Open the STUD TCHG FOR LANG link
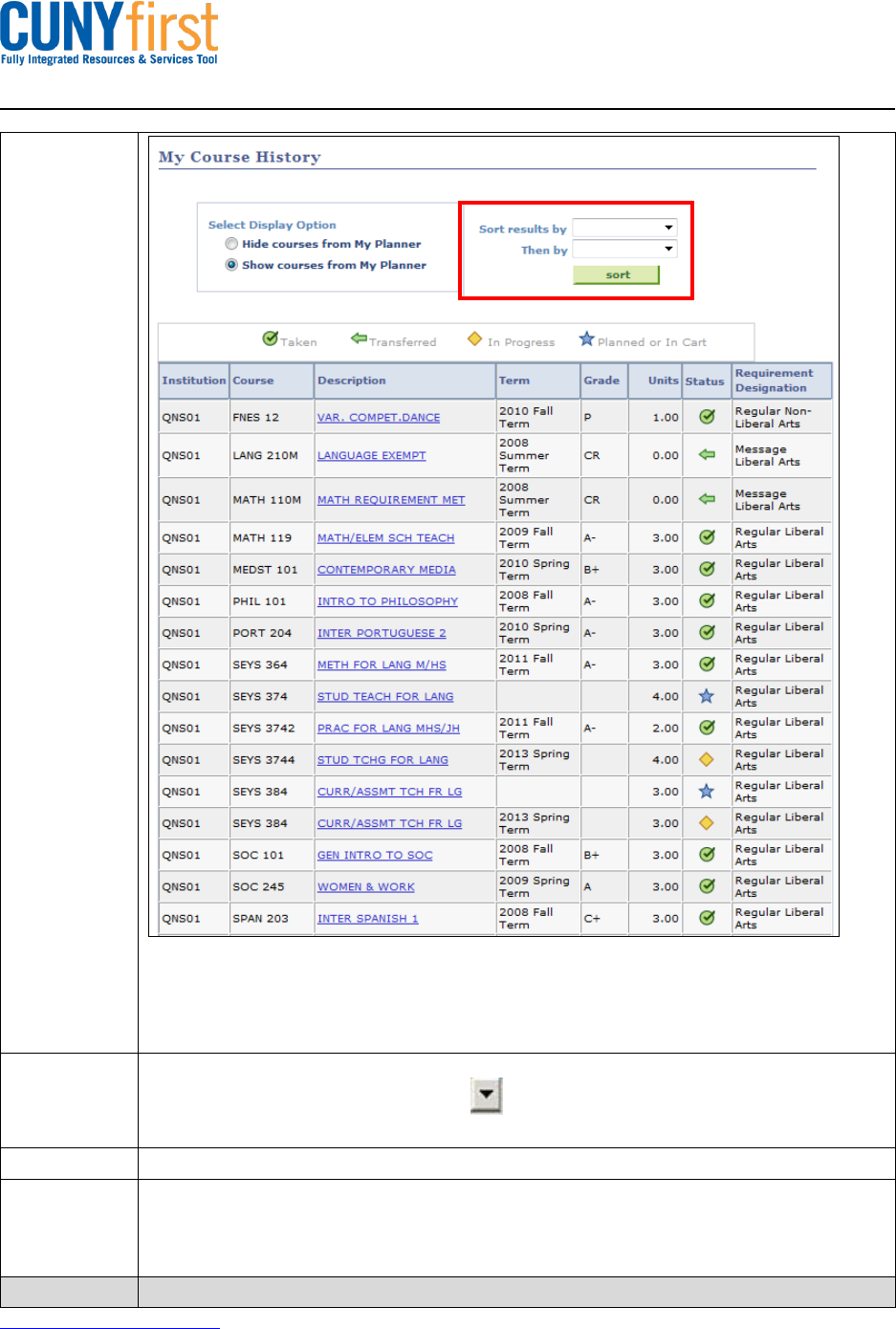Image resolution: width=896 pixels, height=1329 pixels. tap(382, 760)
